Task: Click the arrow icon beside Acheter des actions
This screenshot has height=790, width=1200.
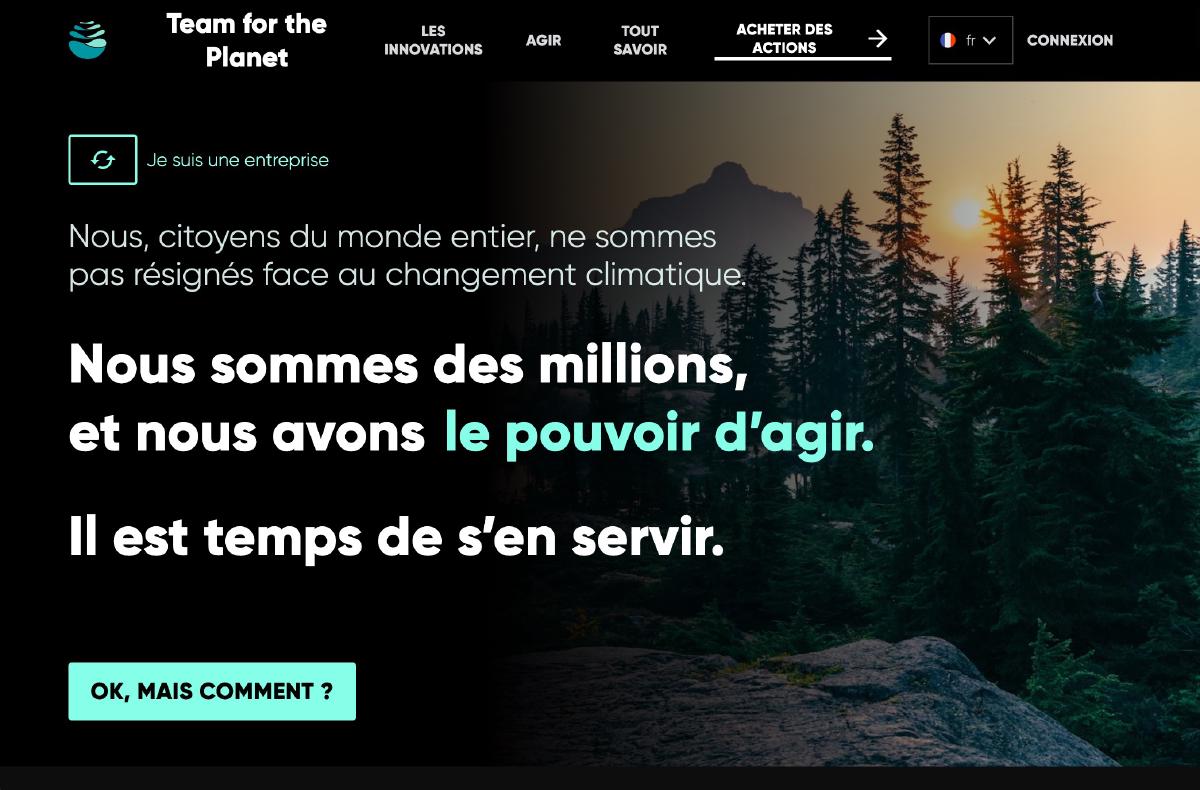Action: (877, 39)
